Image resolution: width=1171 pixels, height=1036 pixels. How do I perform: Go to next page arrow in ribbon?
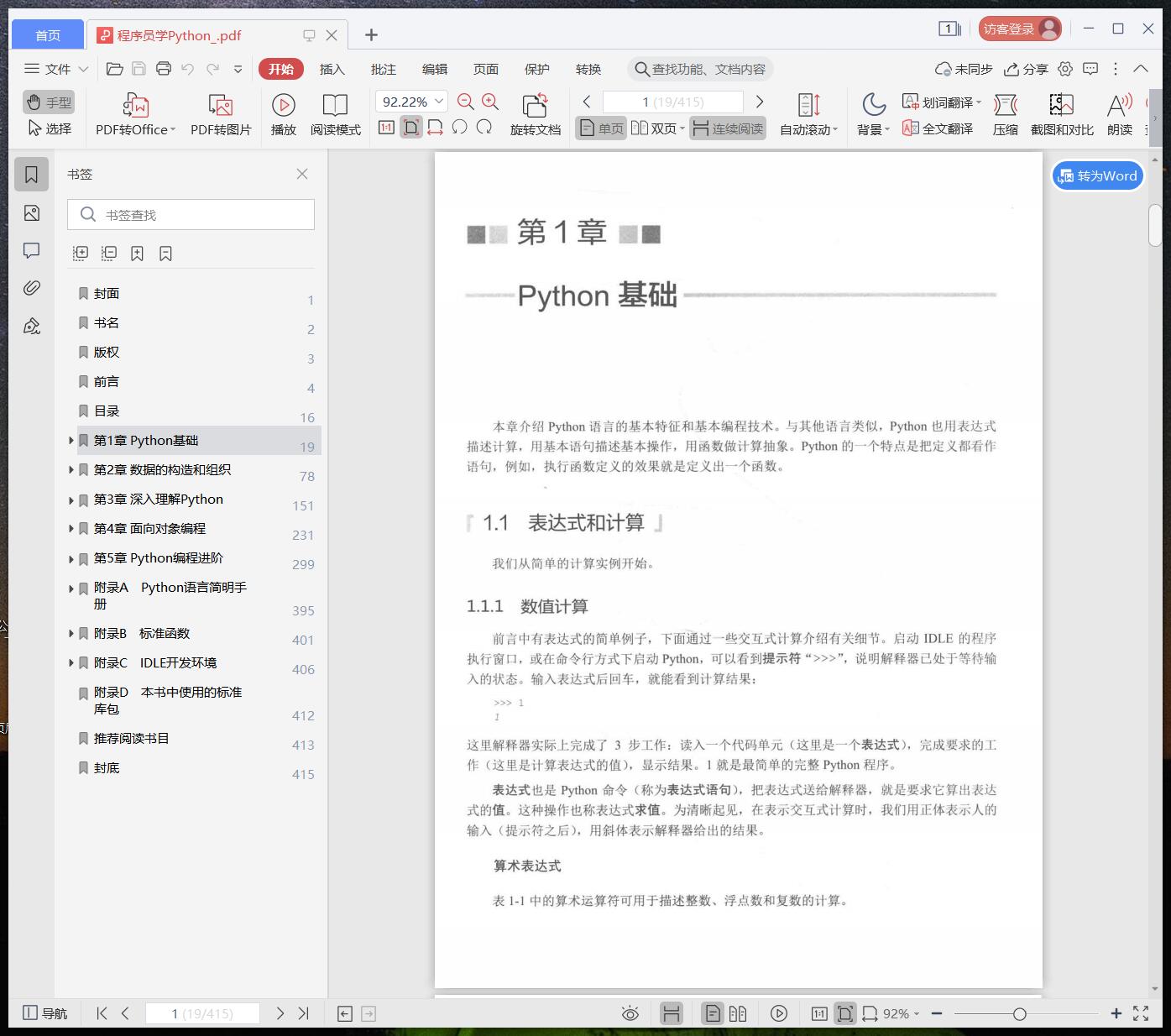pos(760,102)
